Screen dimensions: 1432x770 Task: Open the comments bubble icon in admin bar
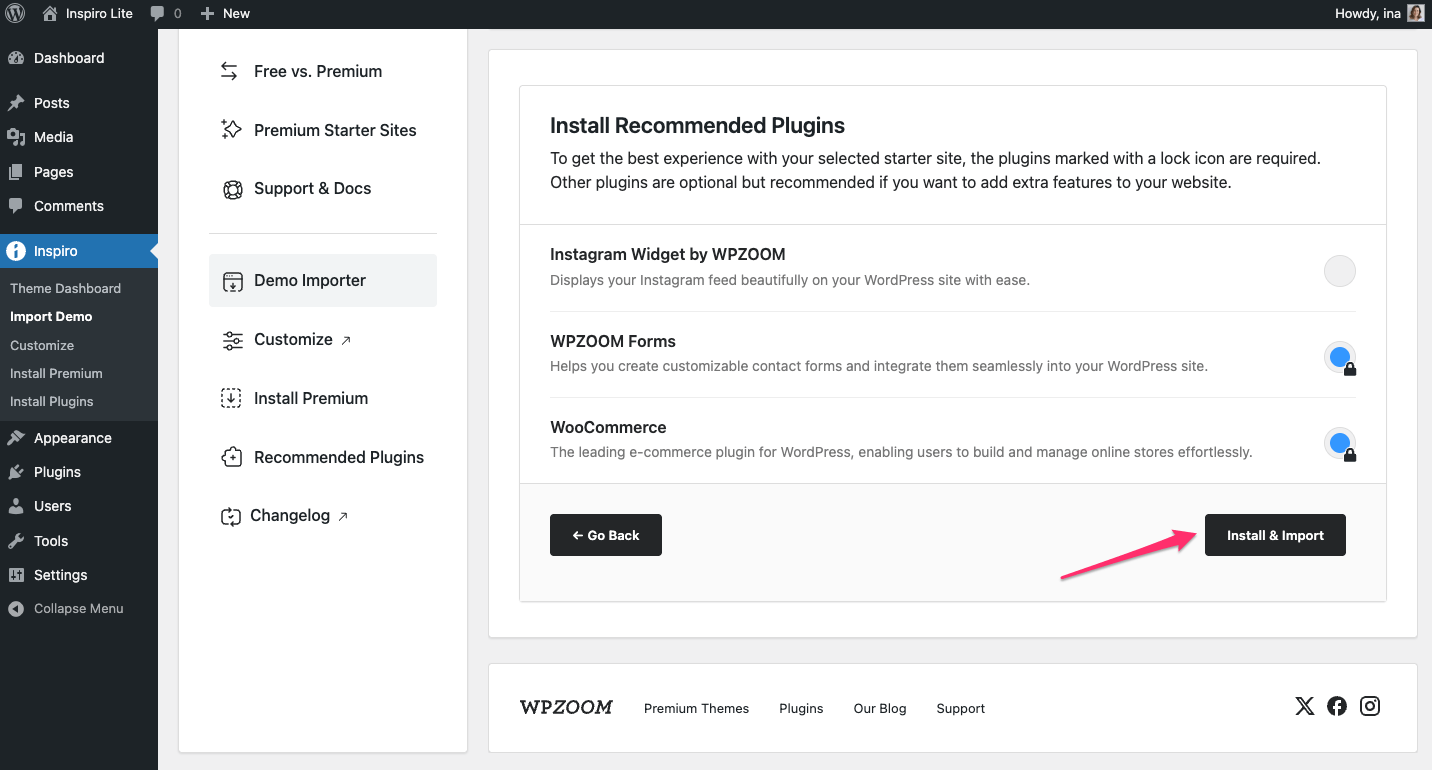click(x=158, y=14)
